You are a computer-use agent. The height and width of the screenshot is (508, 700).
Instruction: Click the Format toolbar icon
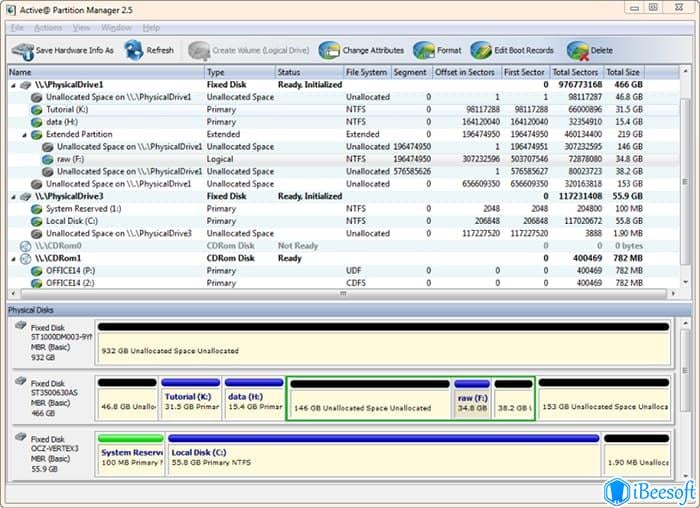pos(424,50)
